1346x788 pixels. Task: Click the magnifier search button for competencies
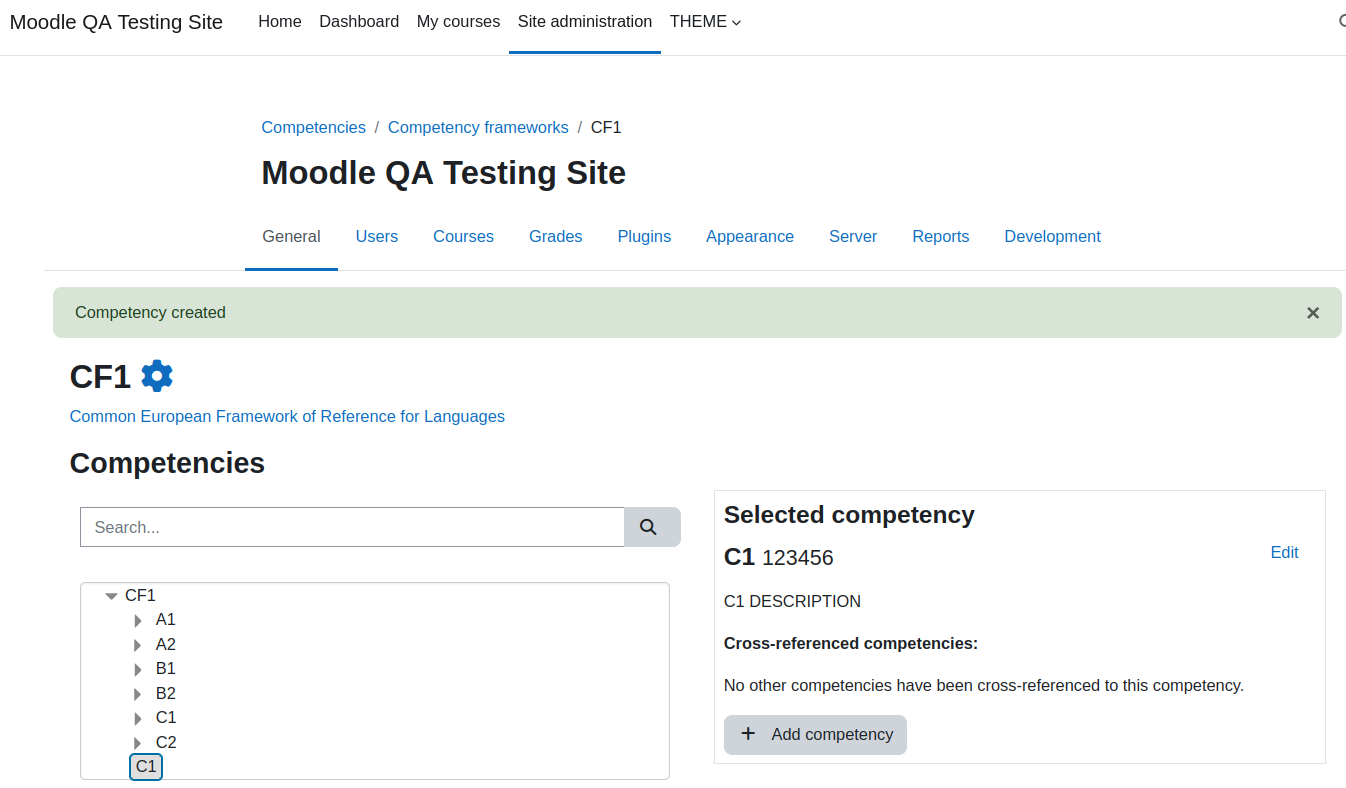(x=652, y=527)
